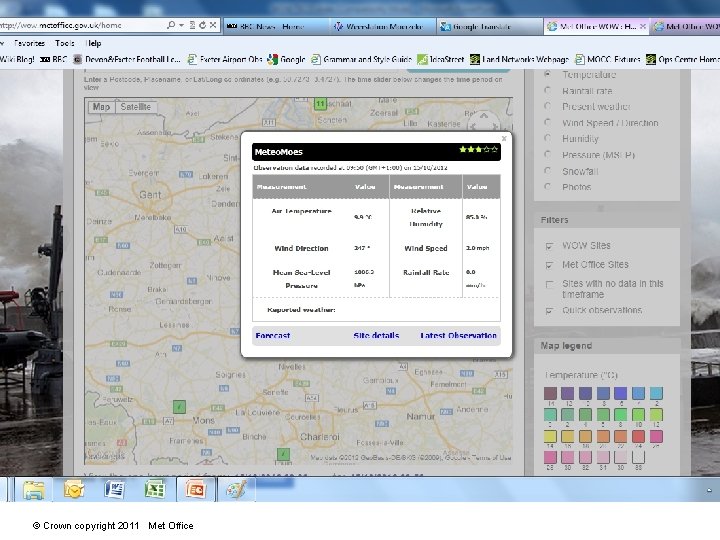Open the Favorites menu

click(29, 43)
